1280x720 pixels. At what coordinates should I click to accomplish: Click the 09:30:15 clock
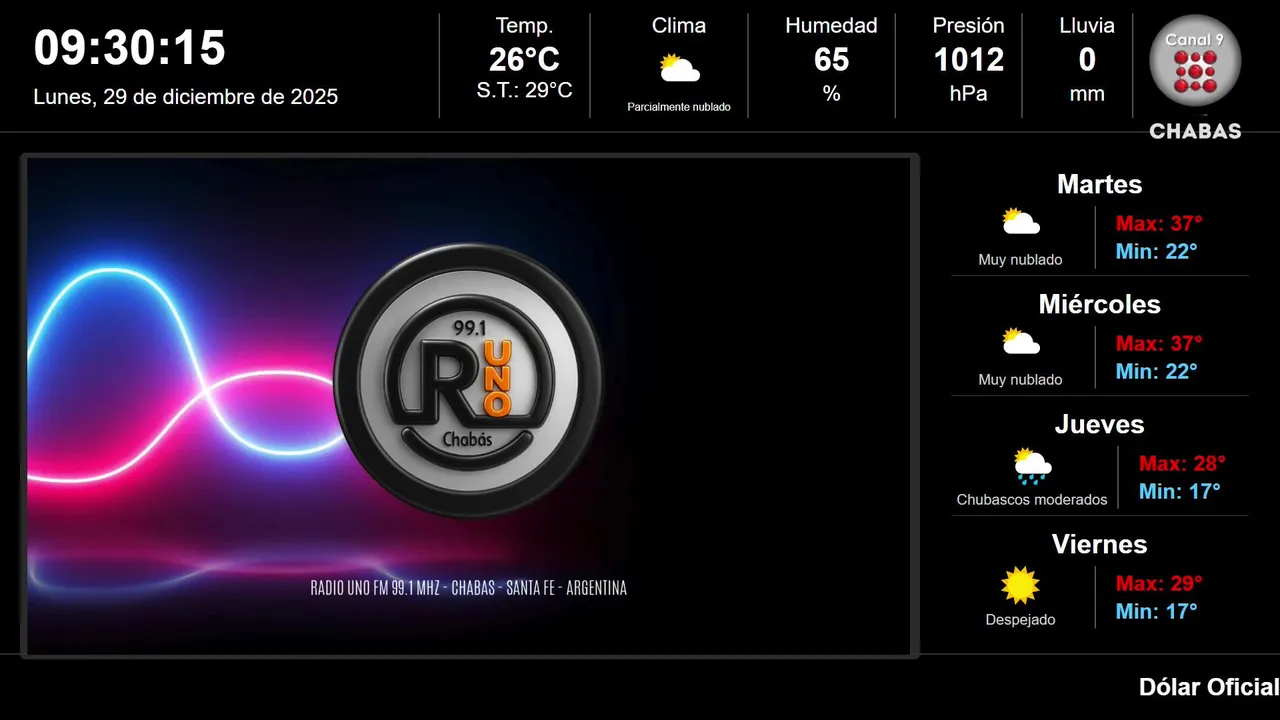[130, 48]
